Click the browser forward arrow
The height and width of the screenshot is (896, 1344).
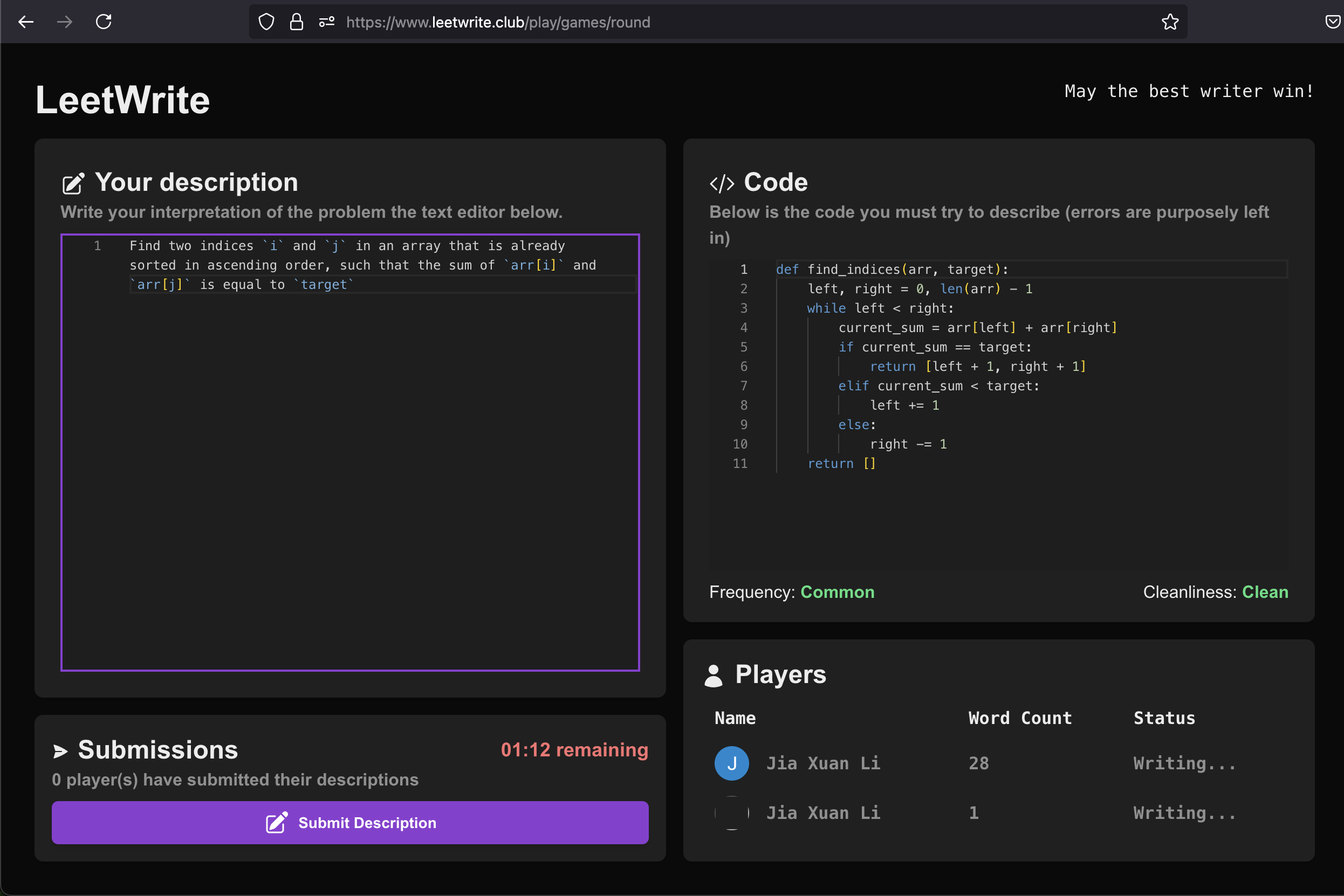coord(65,22)
